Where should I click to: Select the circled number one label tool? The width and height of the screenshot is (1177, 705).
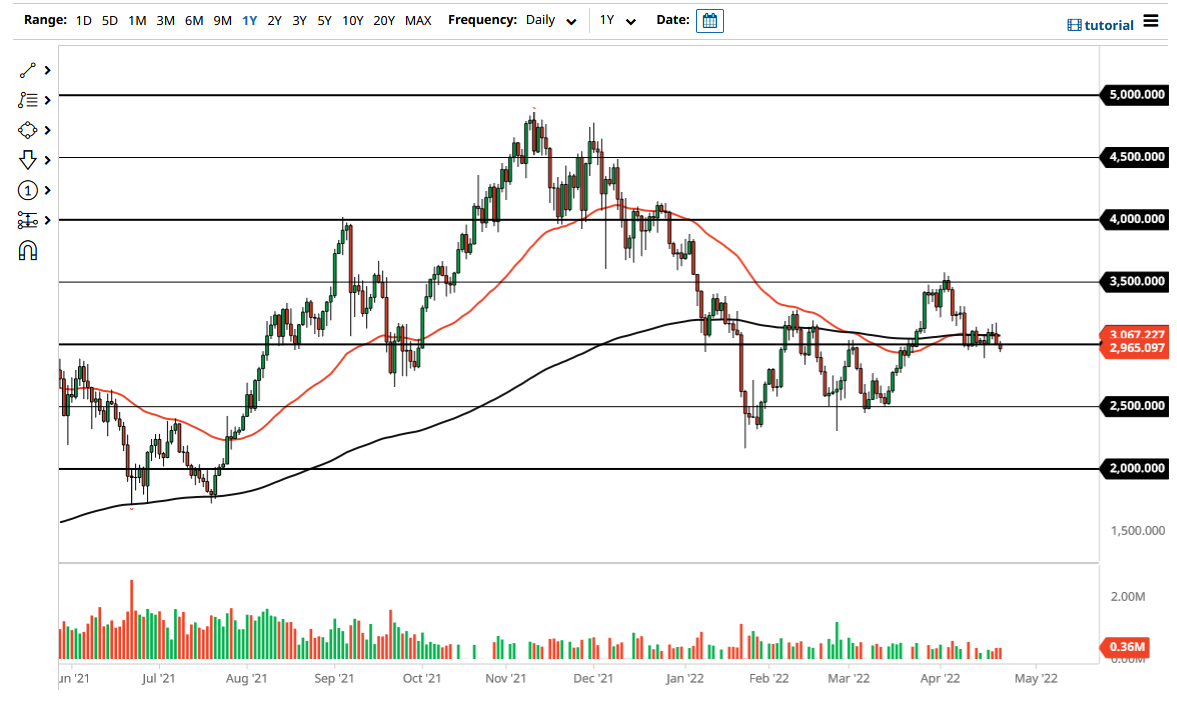pos(28,191)
